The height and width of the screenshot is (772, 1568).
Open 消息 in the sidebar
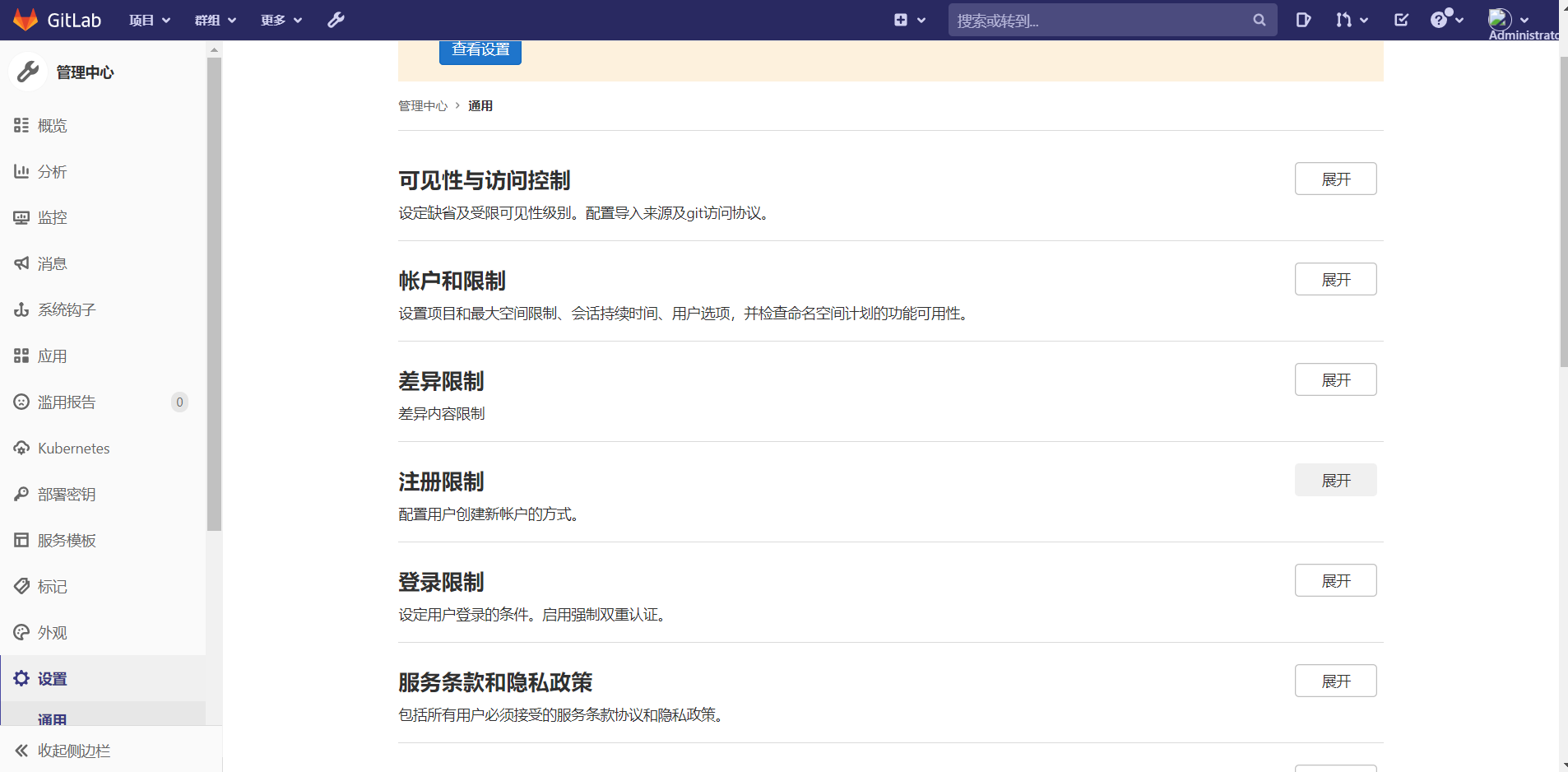(x=103, y=263)
